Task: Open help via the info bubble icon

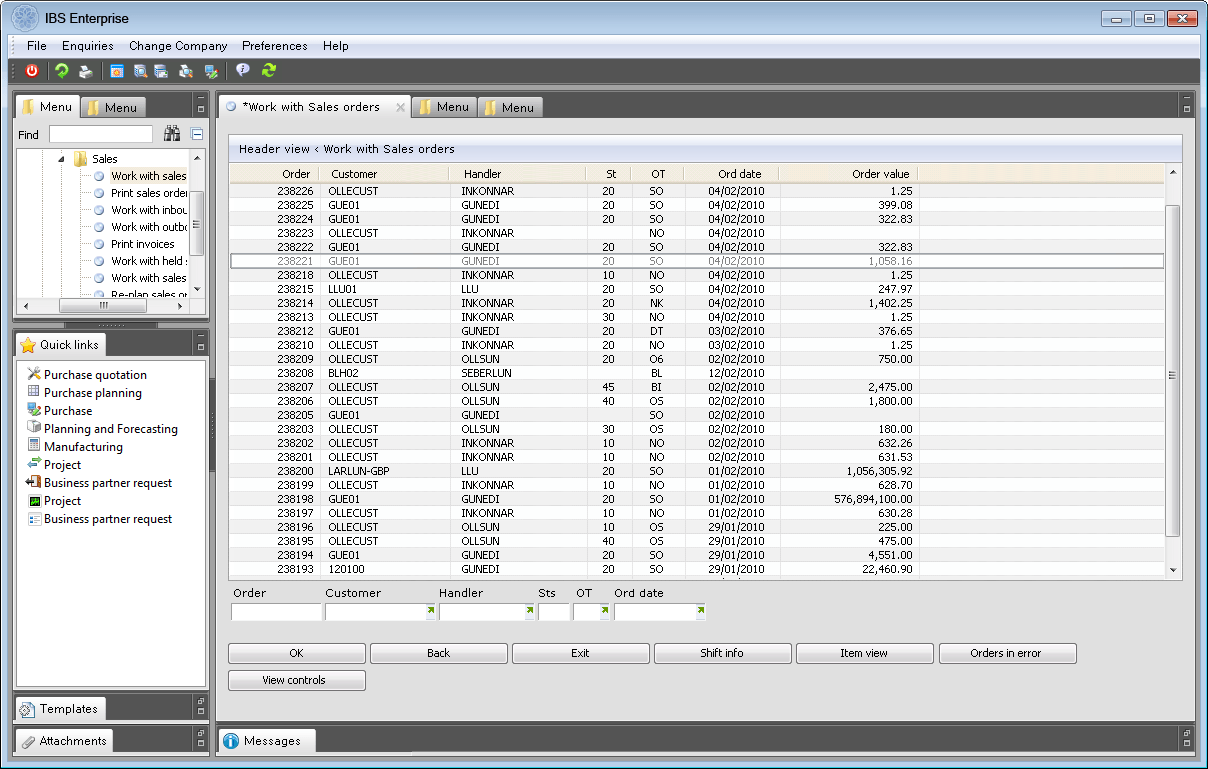Action: 242,71
